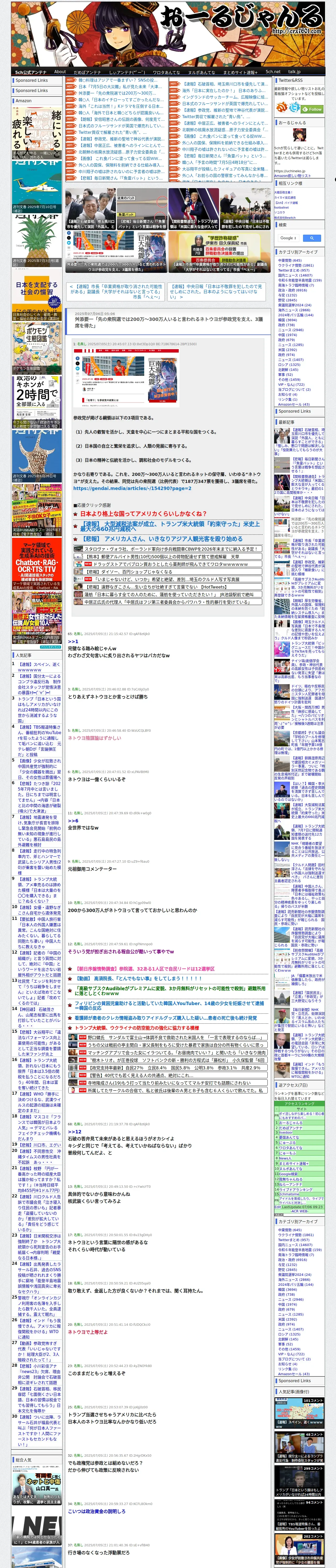
Task: Open the About nav item
Action: (60, 72)
